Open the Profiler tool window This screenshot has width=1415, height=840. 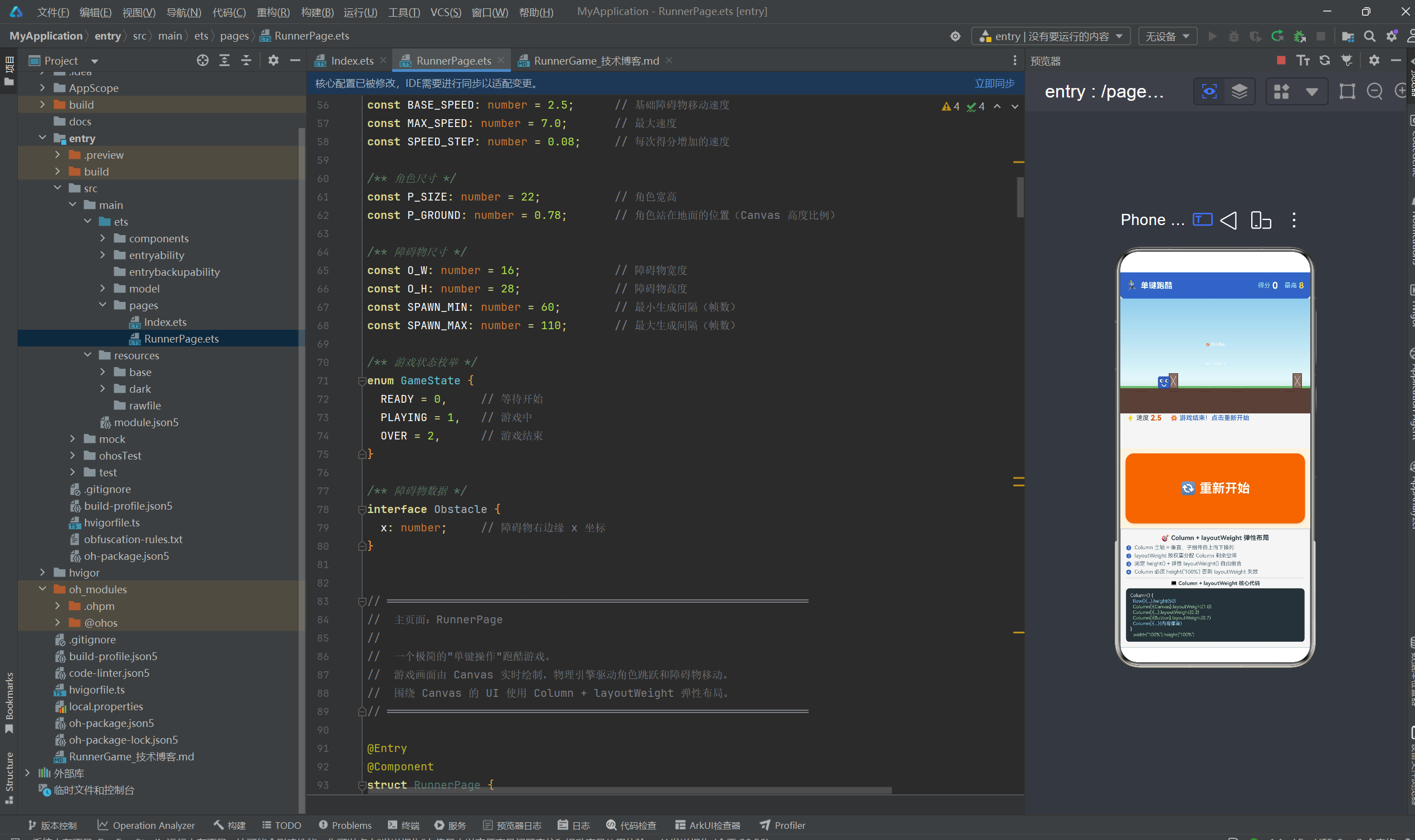pos(782,825)
